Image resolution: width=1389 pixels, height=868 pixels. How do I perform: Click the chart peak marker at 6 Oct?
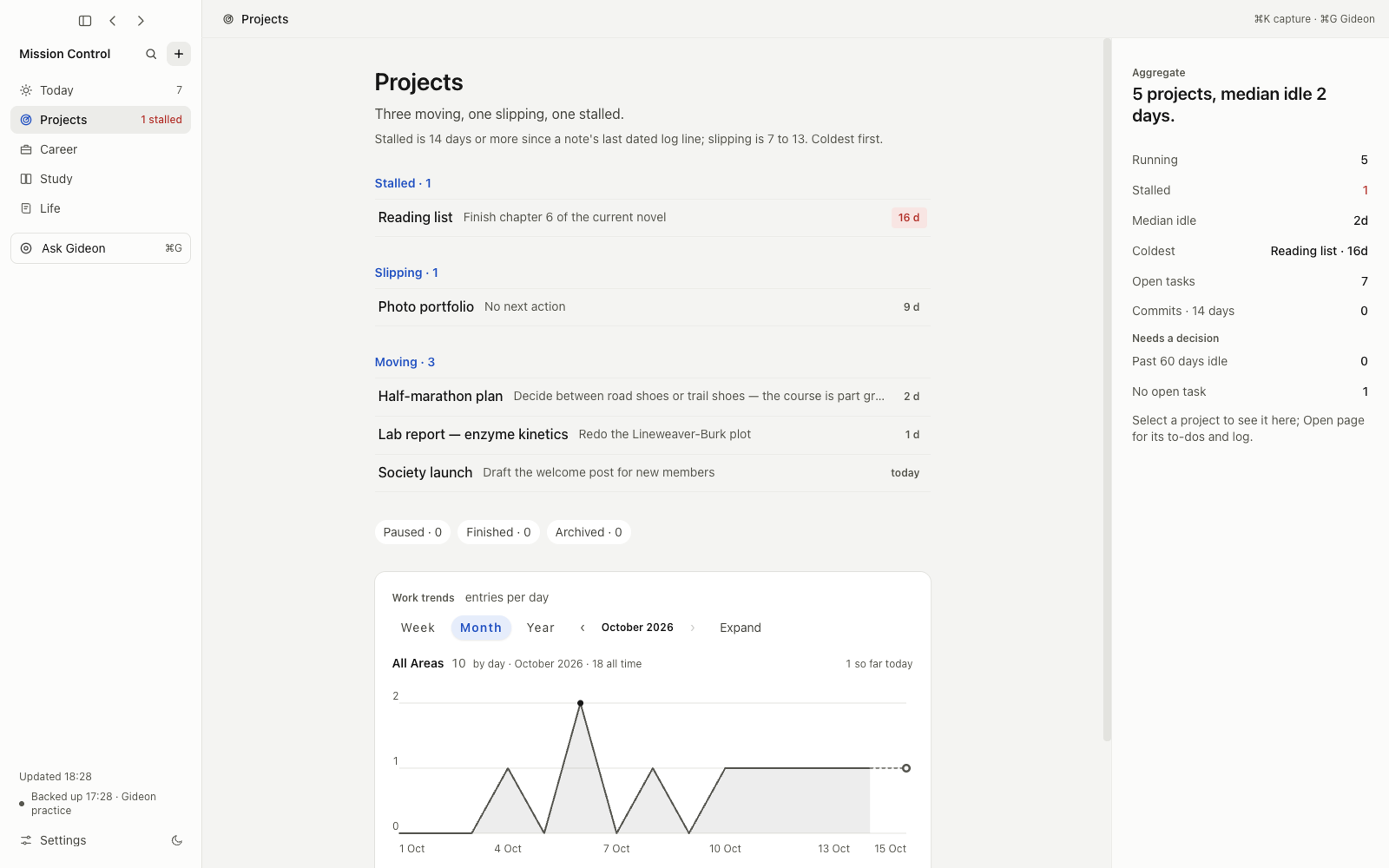[x=580, y=703]
